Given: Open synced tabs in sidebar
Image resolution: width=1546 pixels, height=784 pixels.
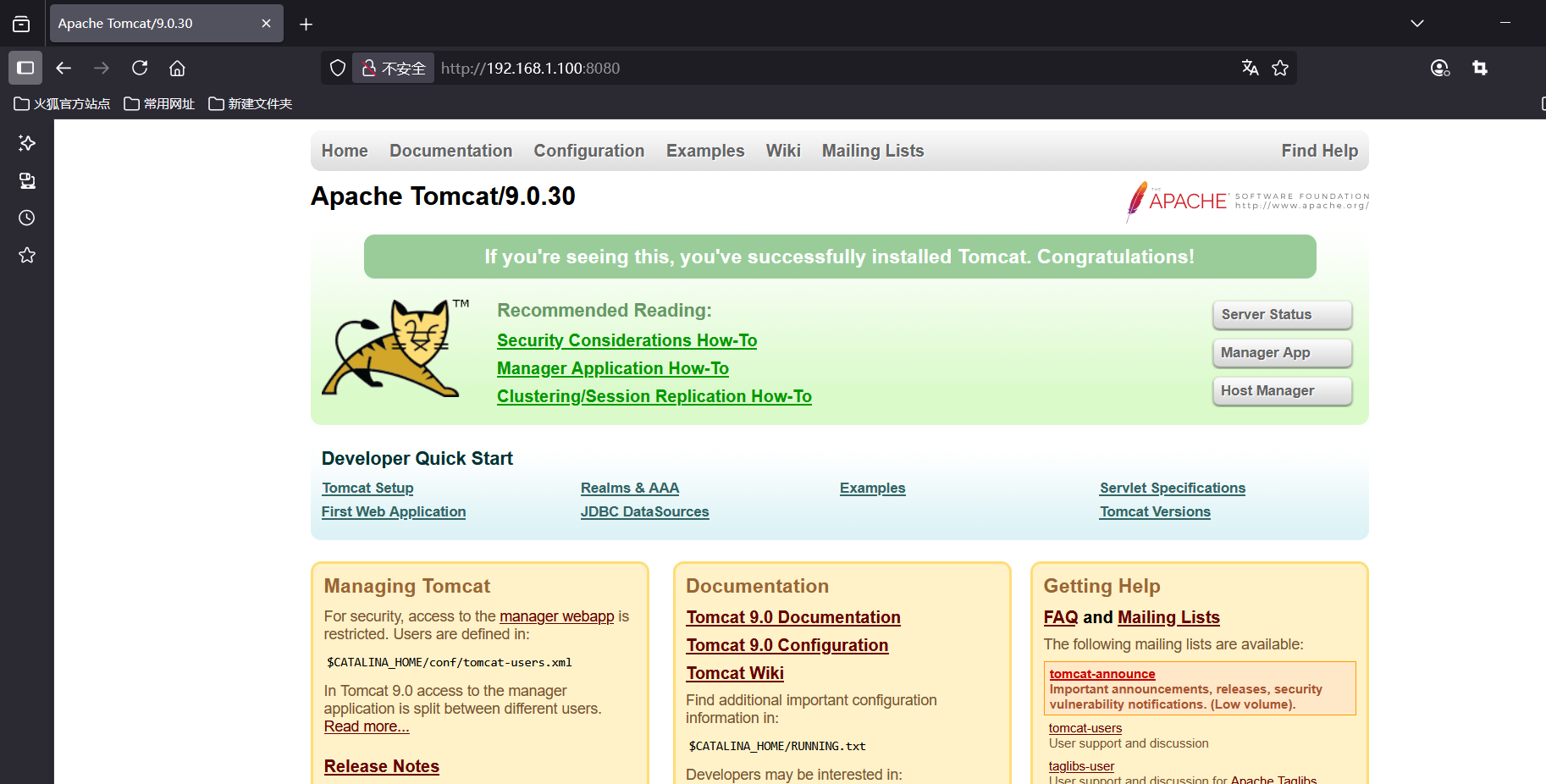Looking at the screenshot, I should [x=27, y=180].
